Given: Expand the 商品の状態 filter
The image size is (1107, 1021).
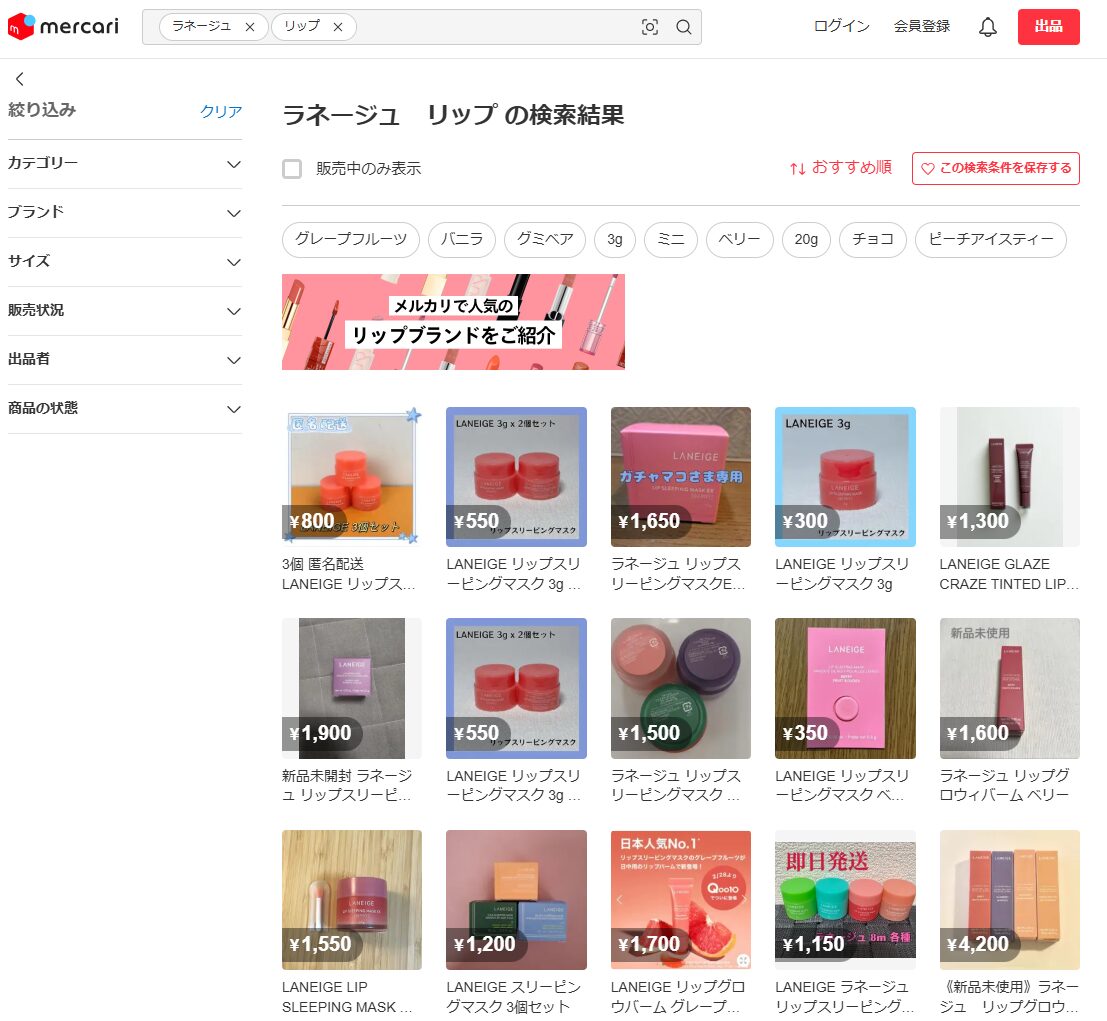Looking at the screenshot, I should click(124, 408).
